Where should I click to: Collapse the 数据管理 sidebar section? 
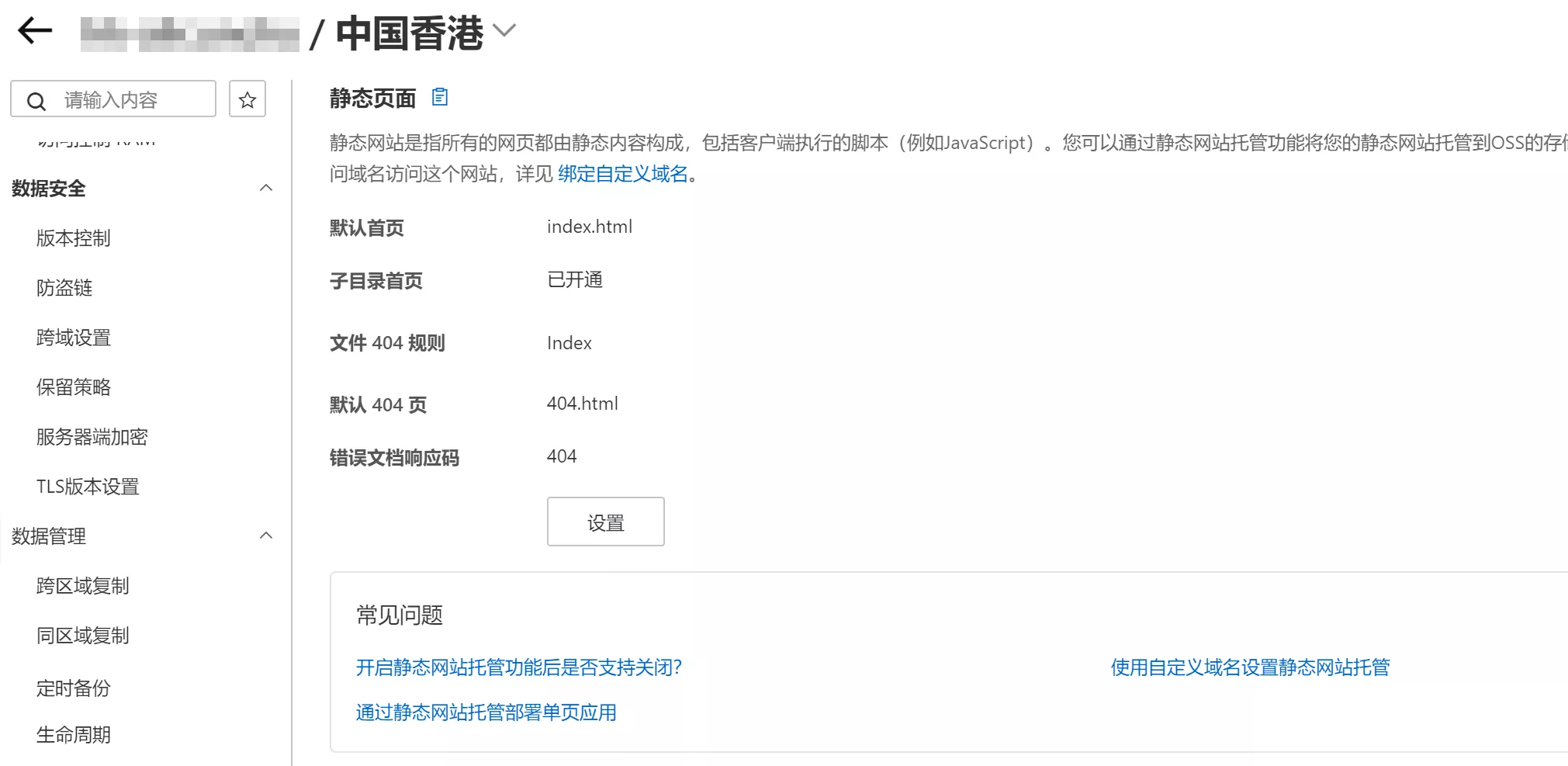[x=266, y=535]
